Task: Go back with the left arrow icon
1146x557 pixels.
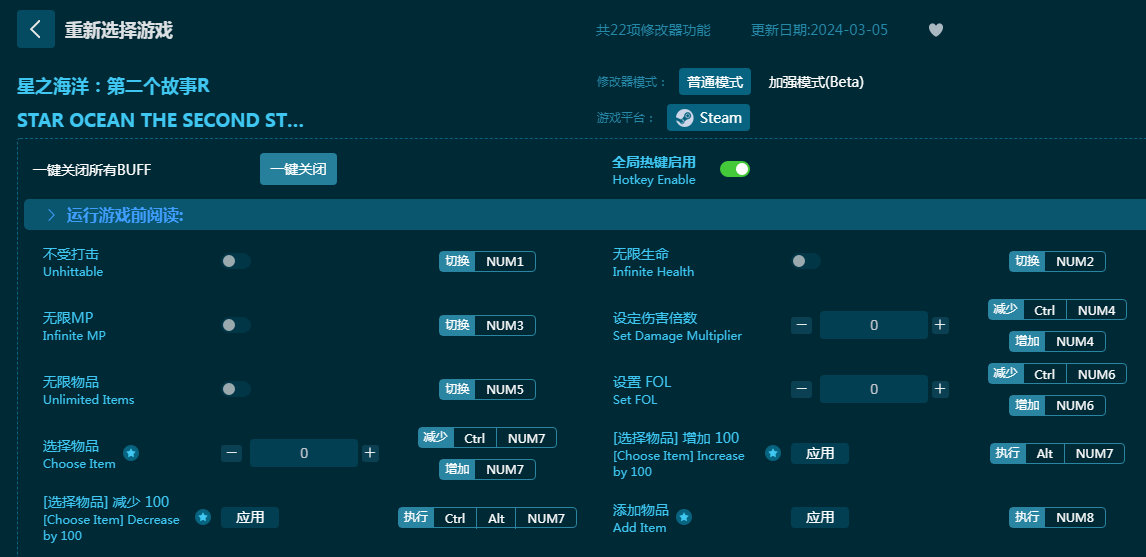Action: tap(36, 29)
